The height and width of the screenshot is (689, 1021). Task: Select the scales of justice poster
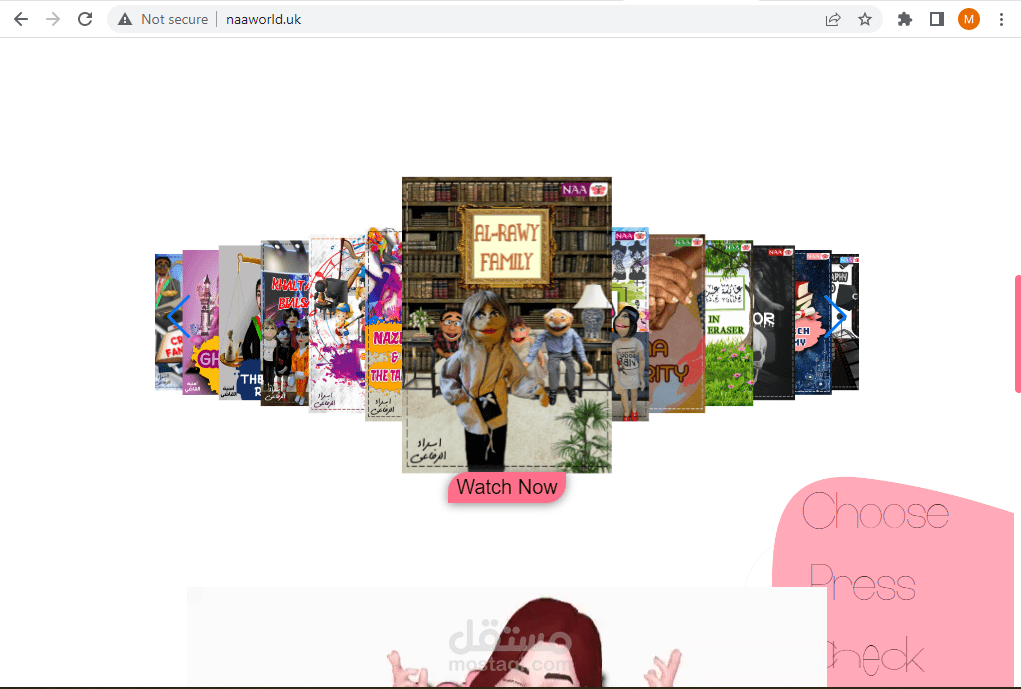tap(239, 322)
